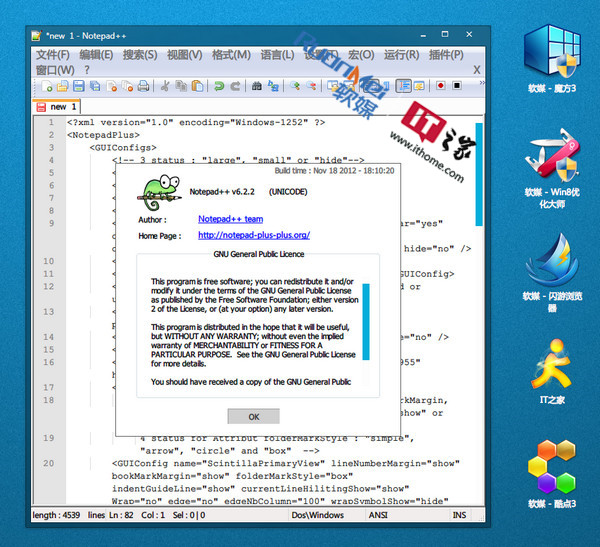The image size is (600, 547).
Task: Click the Paste clipboard icon
Action: click(x=197, y=86)
